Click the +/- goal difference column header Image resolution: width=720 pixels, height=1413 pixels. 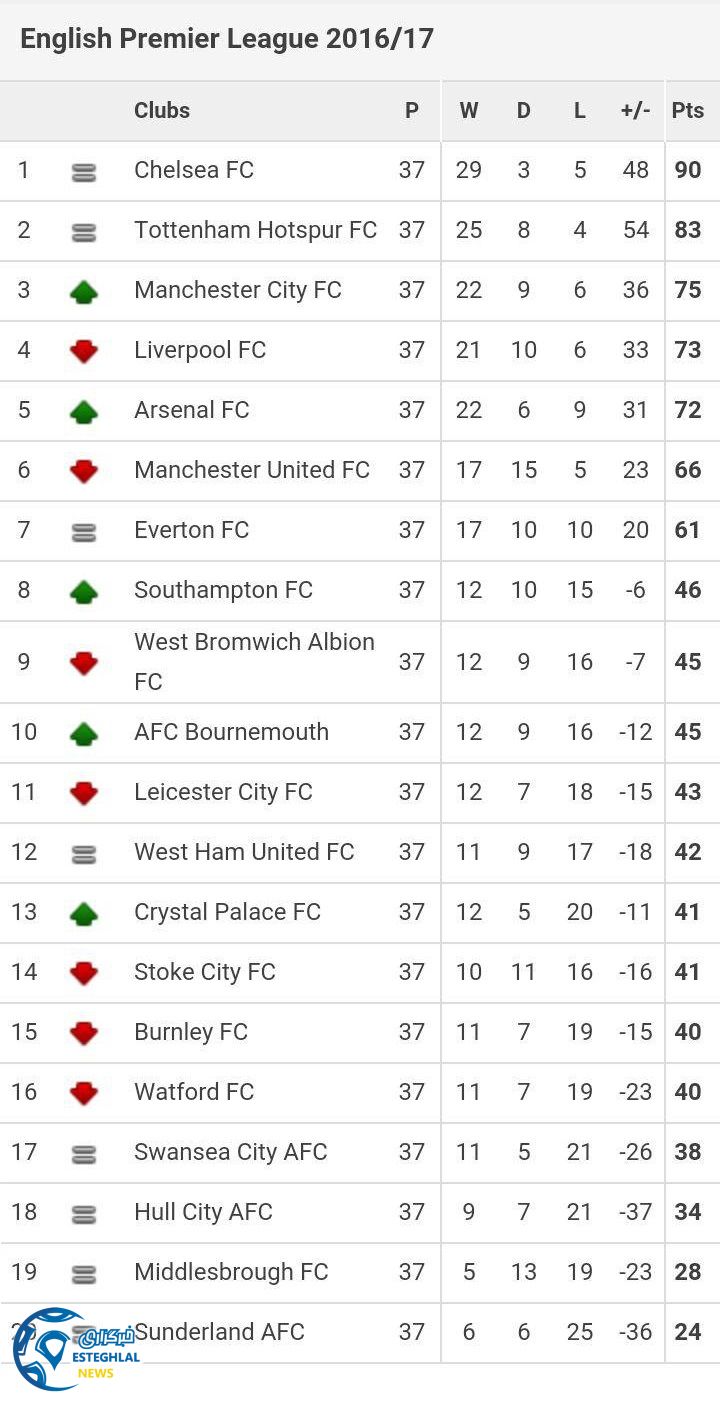pos(635,111)
